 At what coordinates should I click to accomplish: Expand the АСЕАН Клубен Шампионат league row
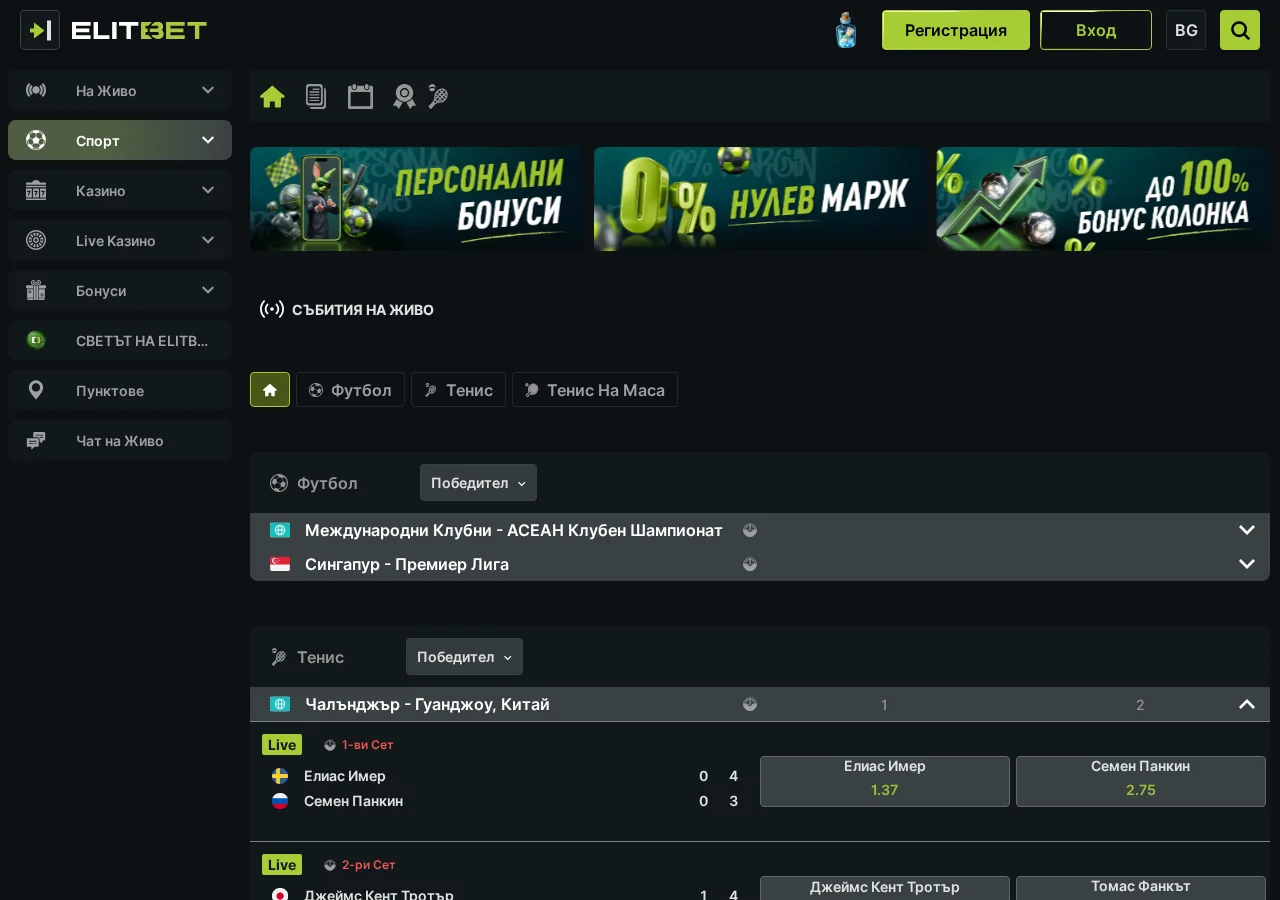pyautogui.click(x=1246, y=530)
